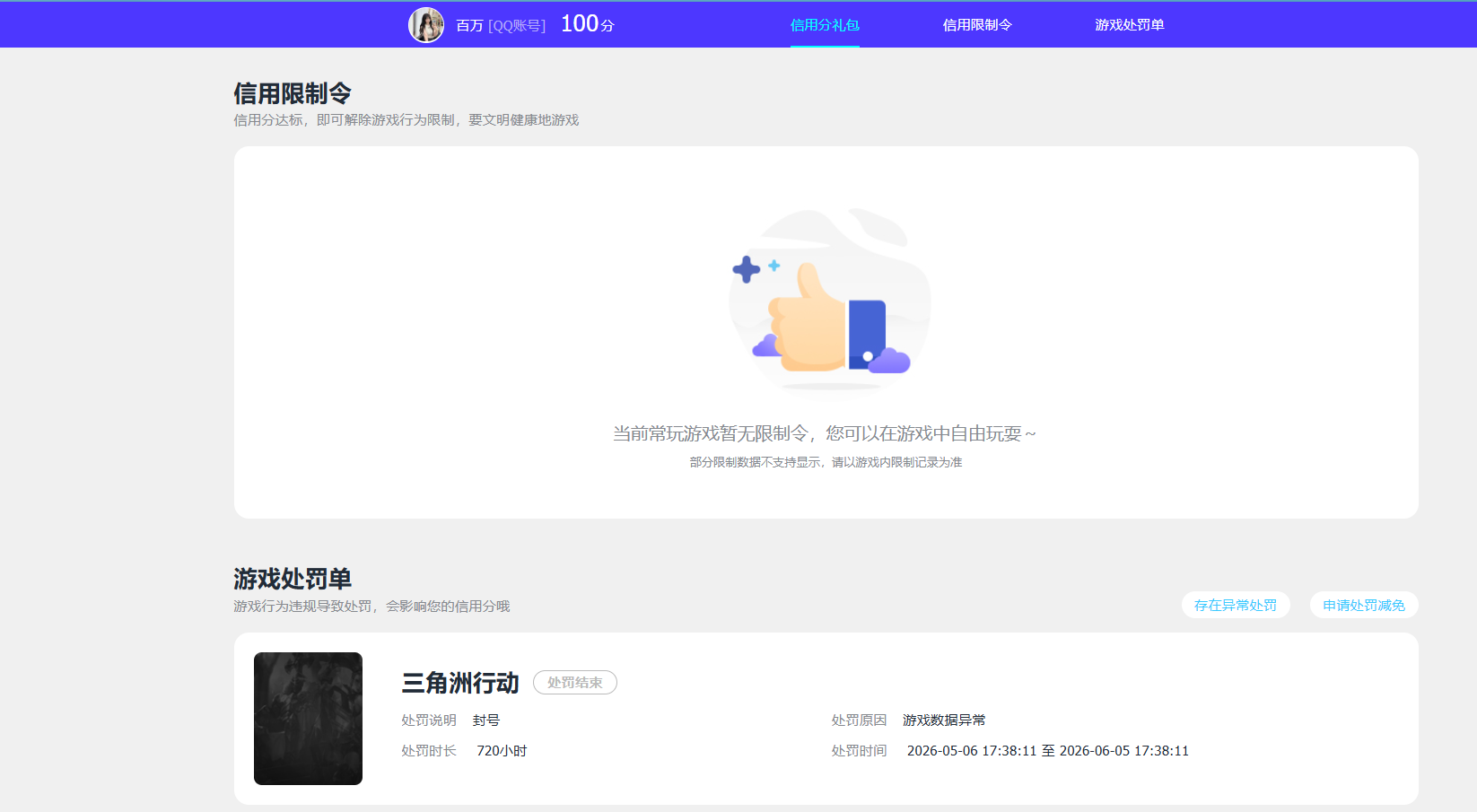This screenshot has width=1477, height=812.
Task: Click the [QQ账号] account label
Action: 517,26
